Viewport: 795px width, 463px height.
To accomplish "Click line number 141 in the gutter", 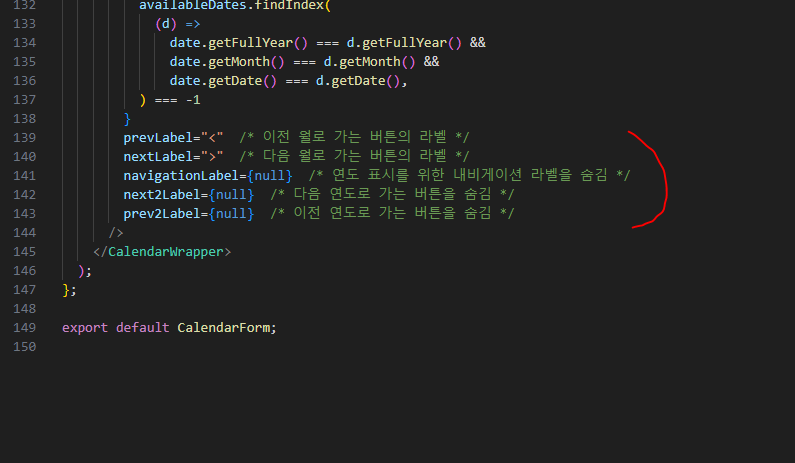I will click(24, 175).
